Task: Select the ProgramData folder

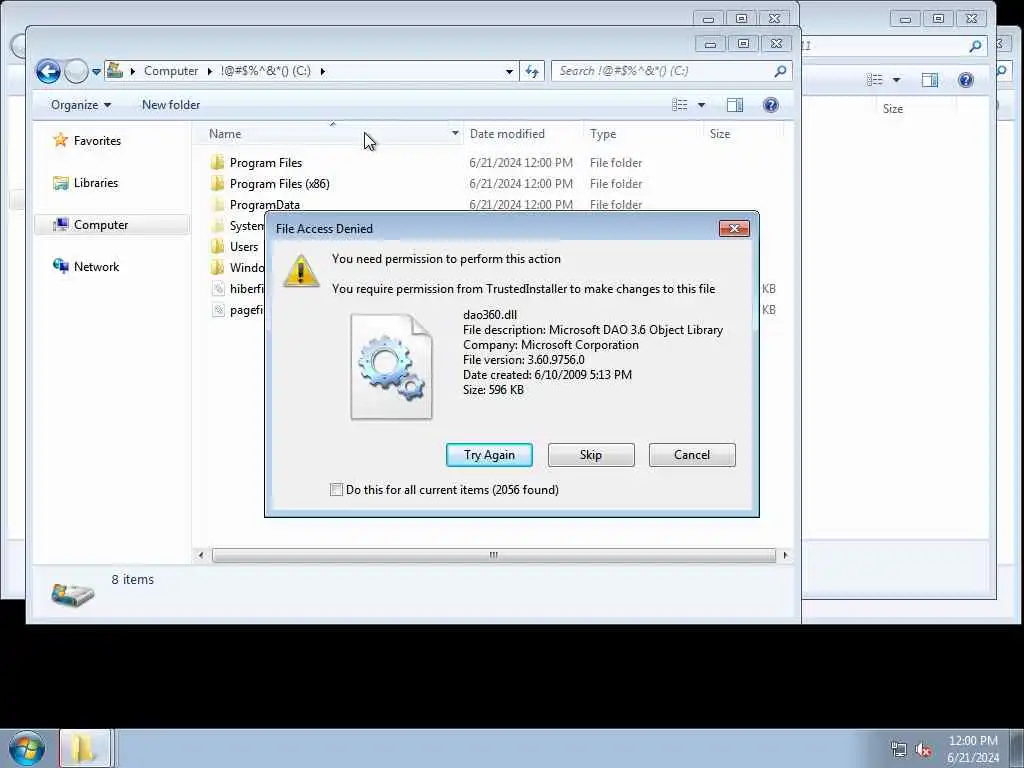Action: tap(264, 204)
